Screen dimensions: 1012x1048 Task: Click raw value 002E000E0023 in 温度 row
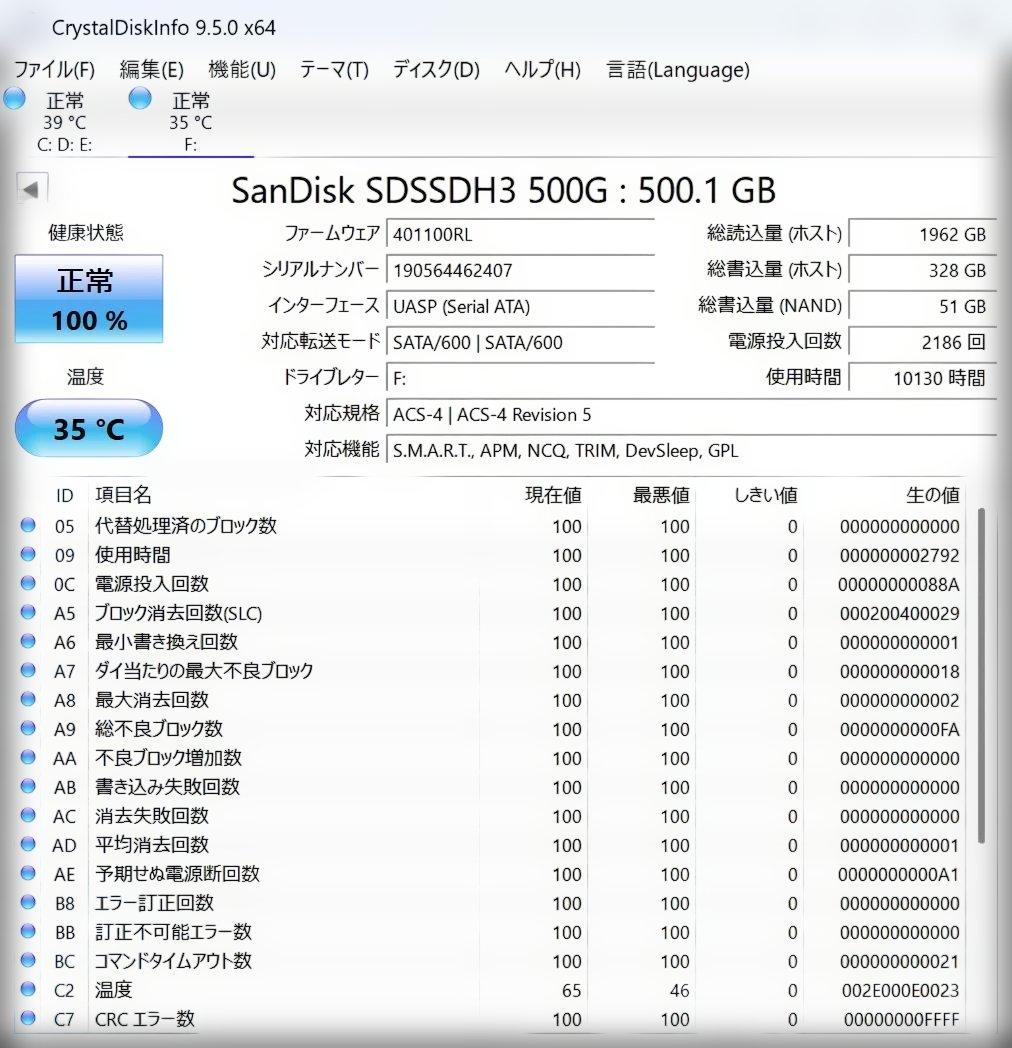click(900, 991)
